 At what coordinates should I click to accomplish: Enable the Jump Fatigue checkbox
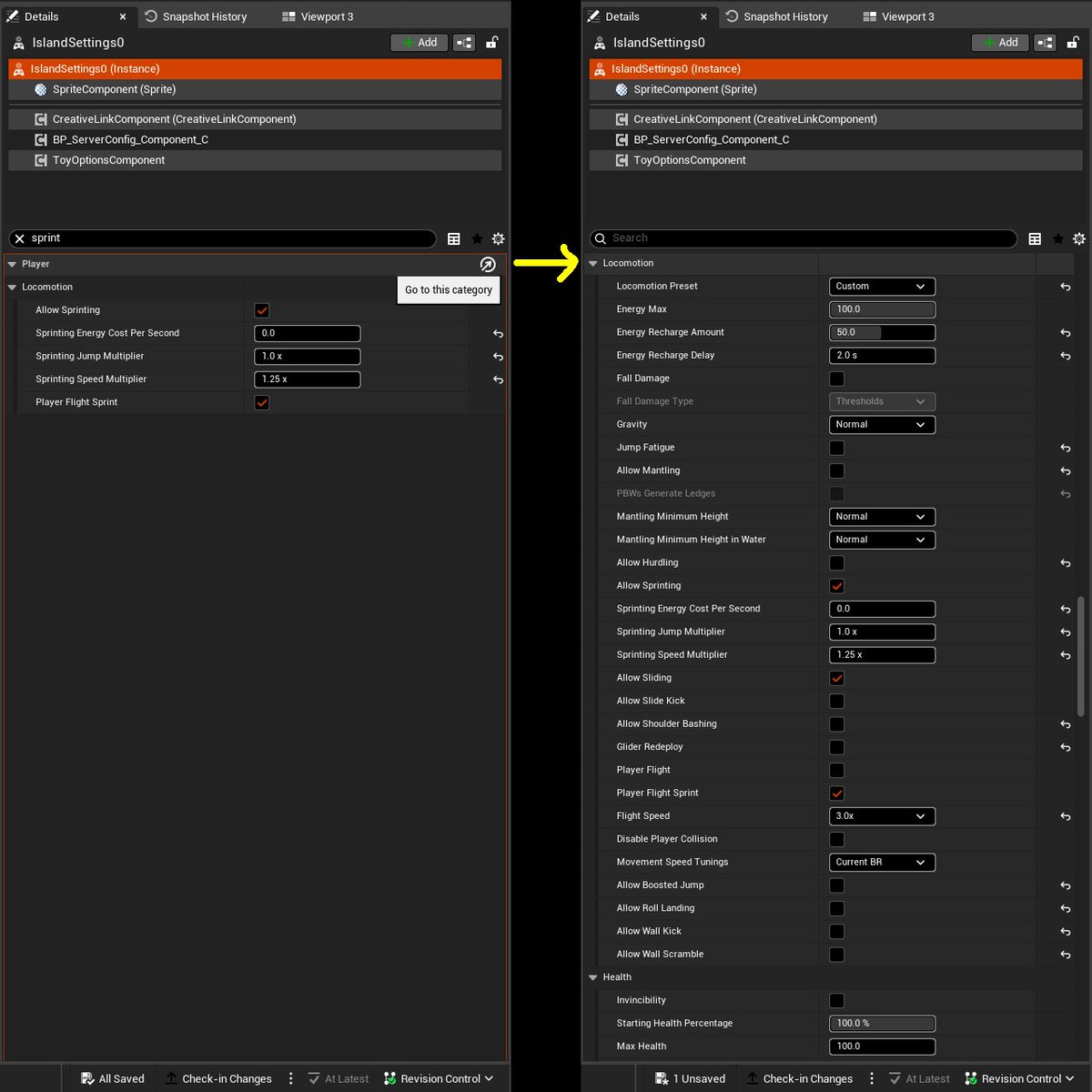click(837, 448)
